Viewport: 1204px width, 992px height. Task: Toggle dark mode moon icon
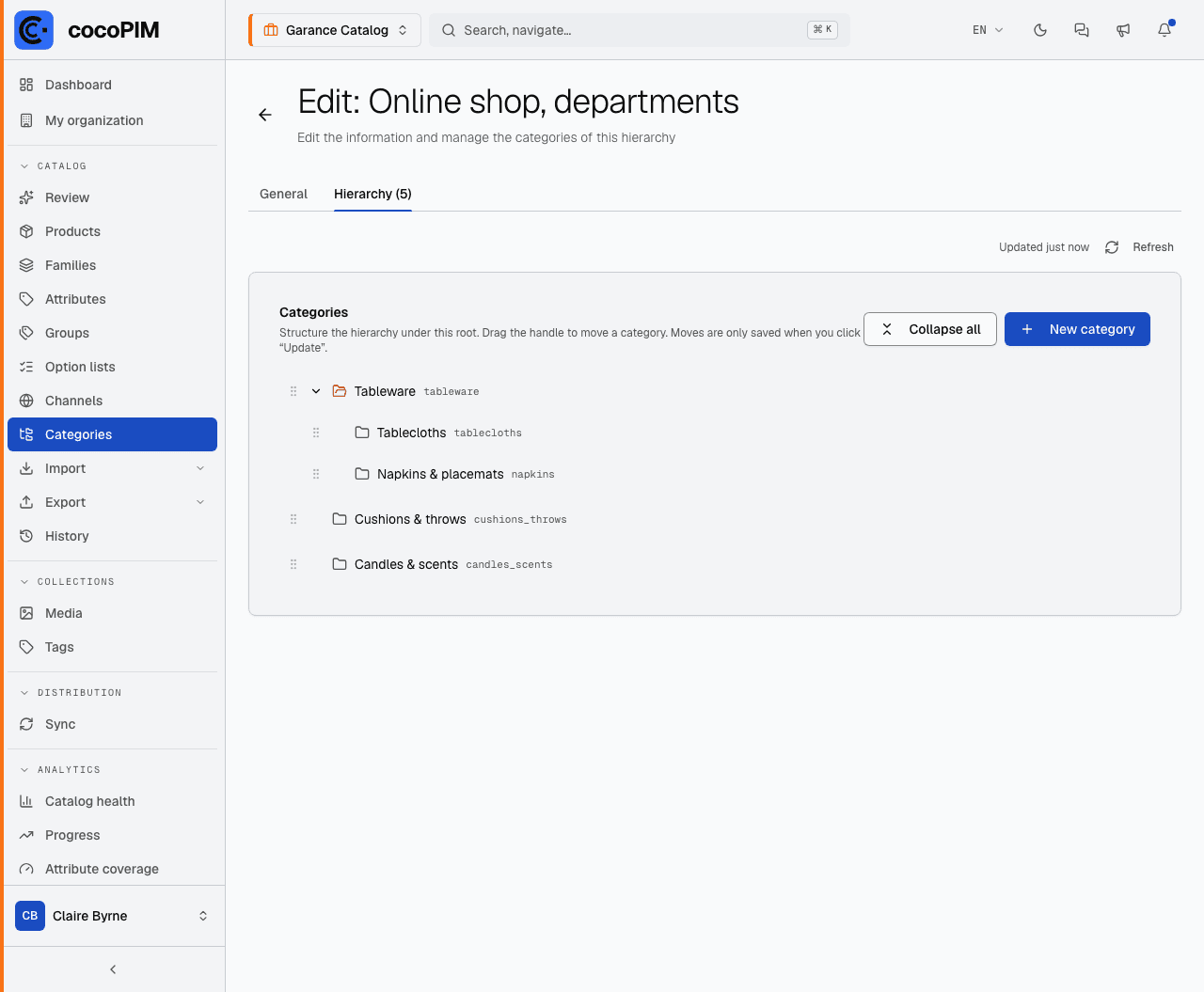click(x=1040, y=30)
